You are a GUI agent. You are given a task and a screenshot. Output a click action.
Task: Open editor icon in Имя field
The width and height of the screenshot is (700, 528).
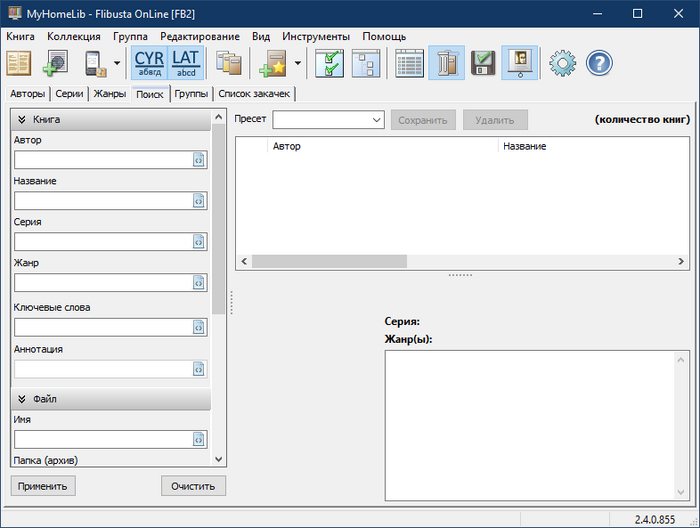(199, 439)
